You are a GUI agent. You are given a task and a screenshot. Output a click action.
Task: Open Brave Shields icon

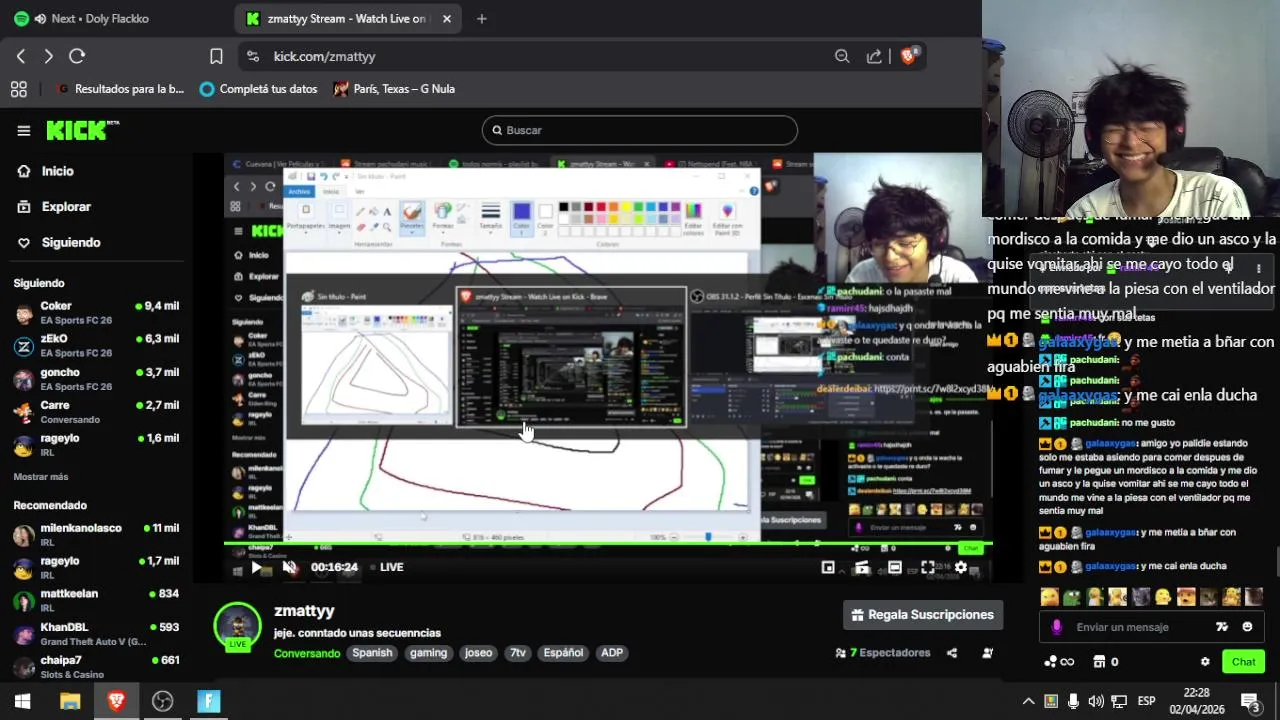coord(909,57)
